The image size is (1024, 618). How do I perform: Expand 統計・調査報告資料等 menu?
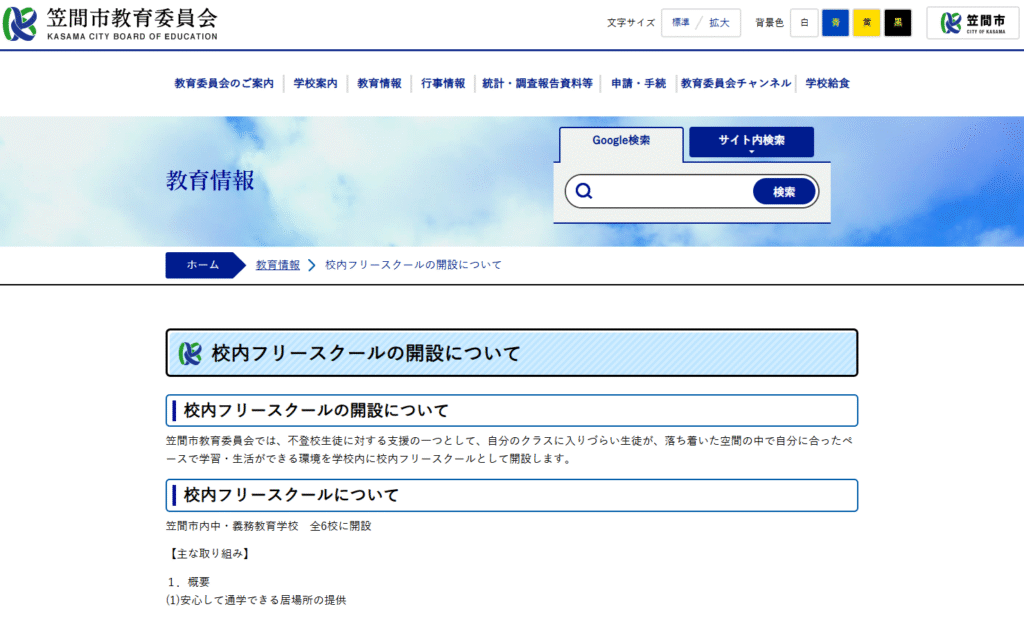click(537, 84)
